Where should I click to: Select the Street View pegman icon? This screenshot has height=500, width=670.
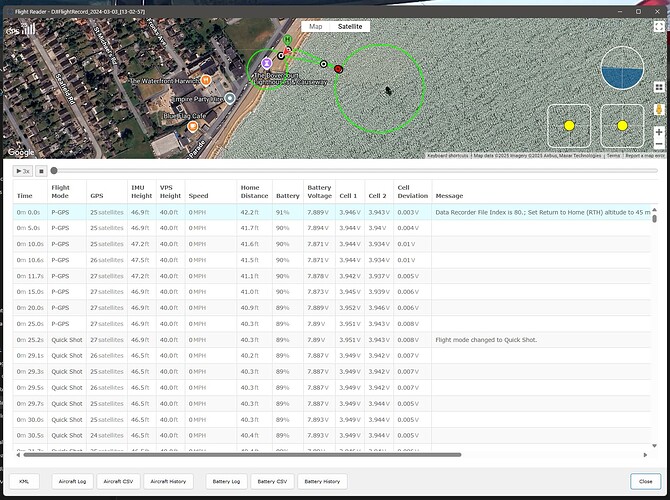pyautogui.click(x=659, y=109)
